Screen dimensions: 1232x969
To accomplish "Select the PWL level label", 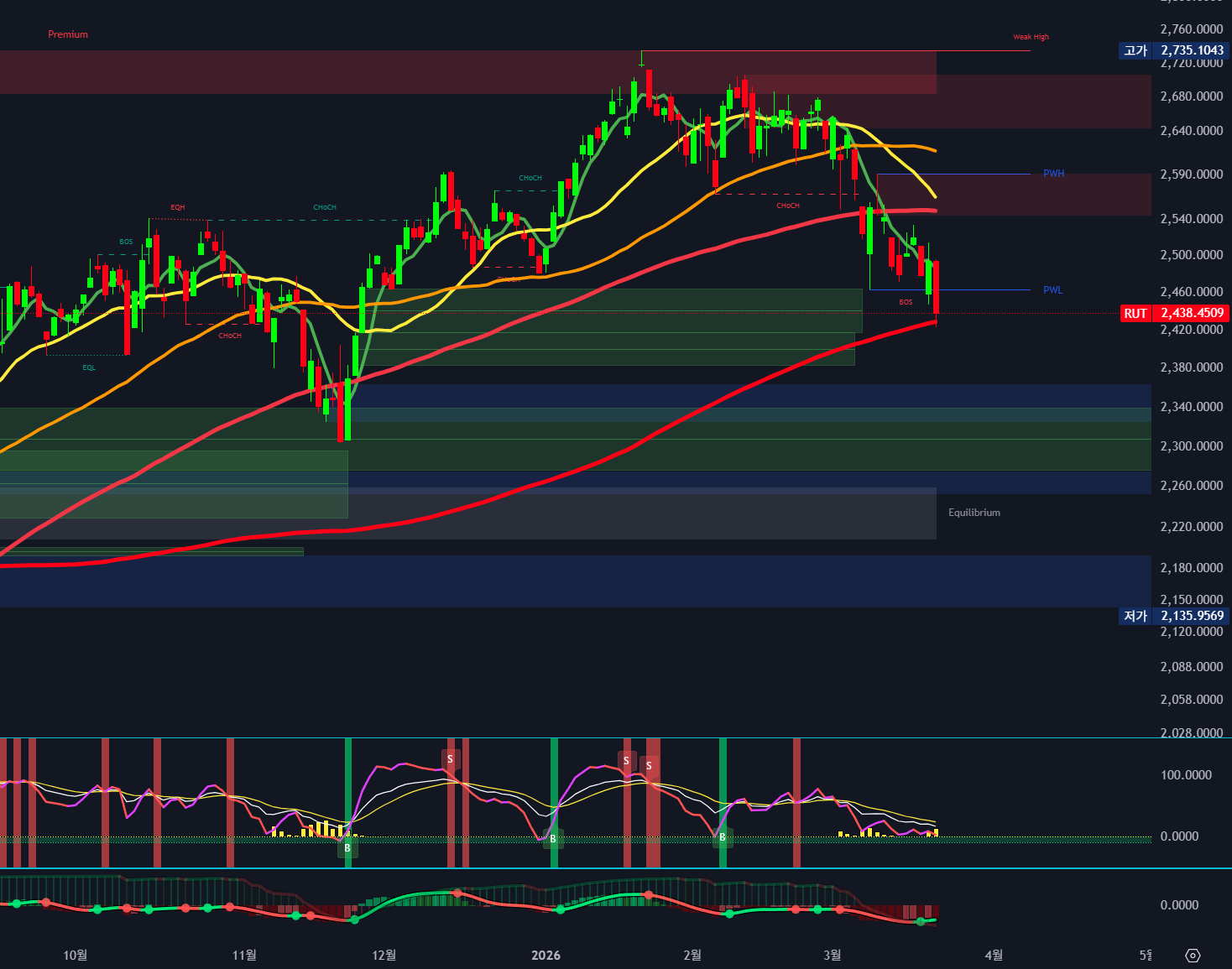I will 1052,290.
